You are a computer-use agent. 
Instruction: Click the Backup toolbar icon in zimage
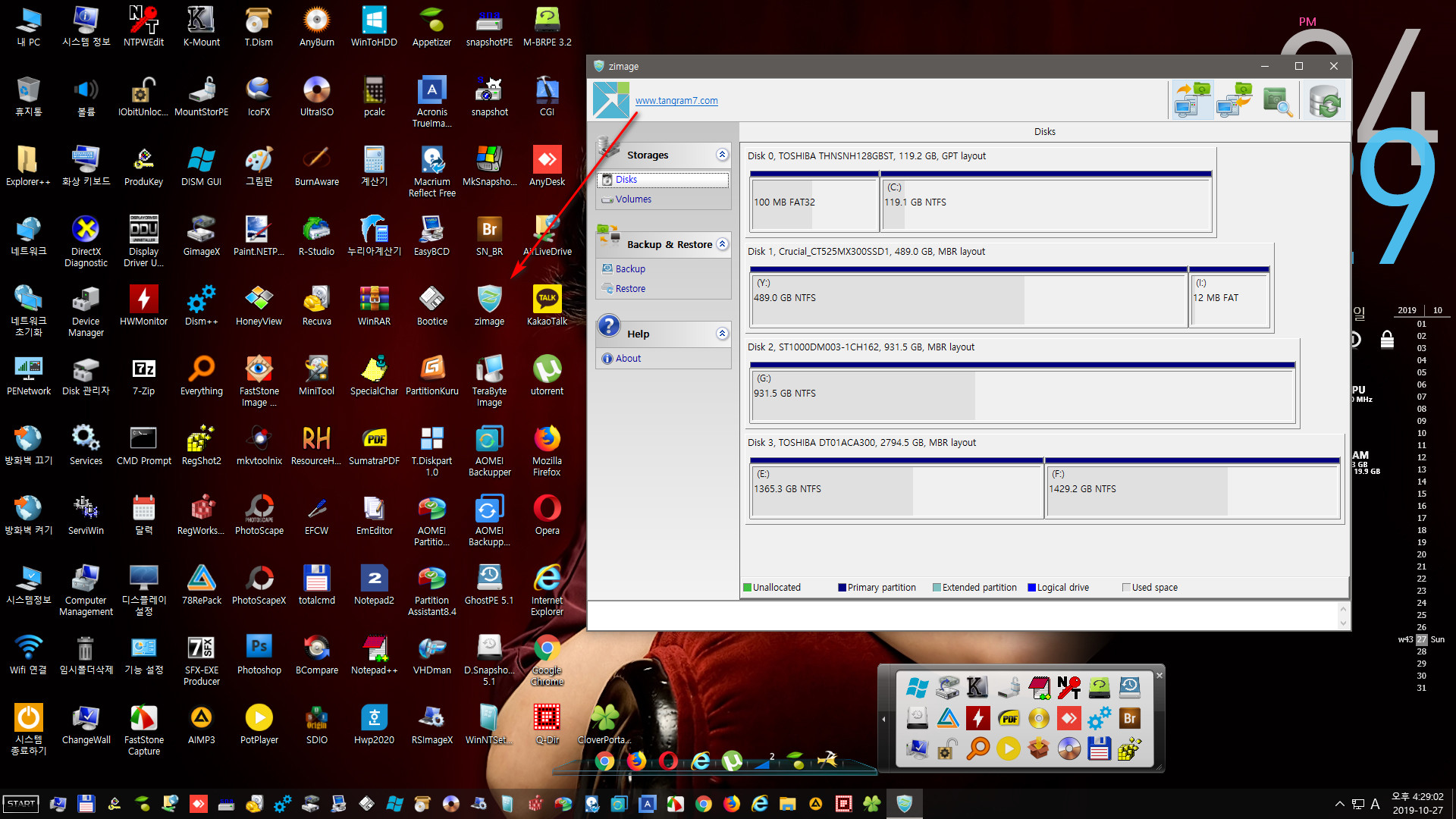(x=1192, y=100)
